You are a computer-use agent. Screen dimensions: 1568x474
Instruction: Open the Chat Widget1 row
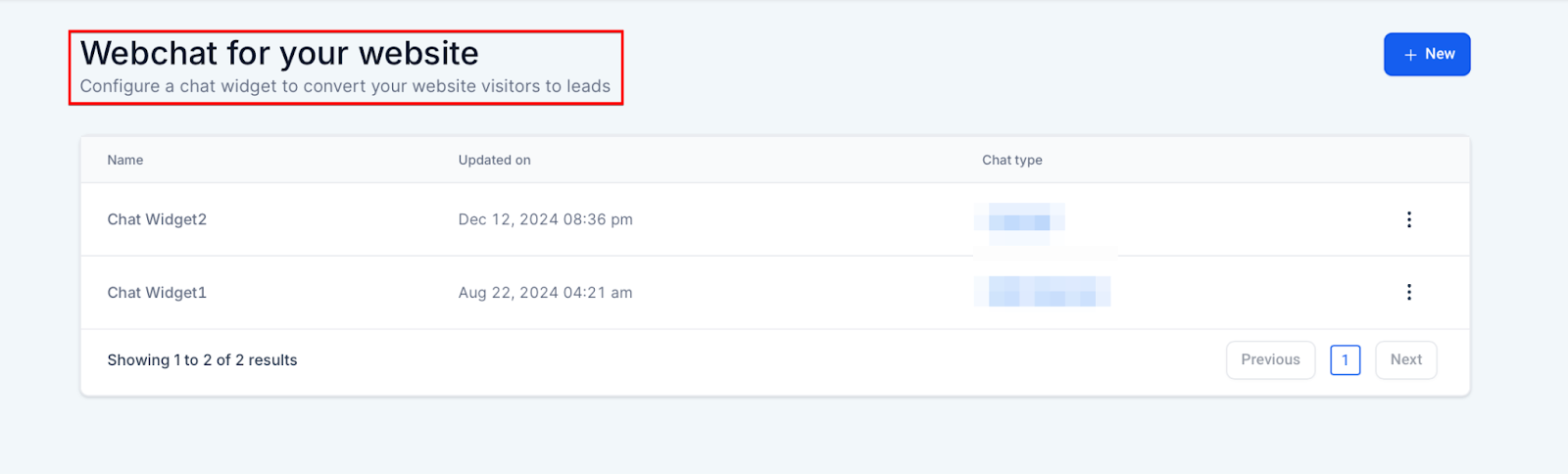click(x=157, y=292)
